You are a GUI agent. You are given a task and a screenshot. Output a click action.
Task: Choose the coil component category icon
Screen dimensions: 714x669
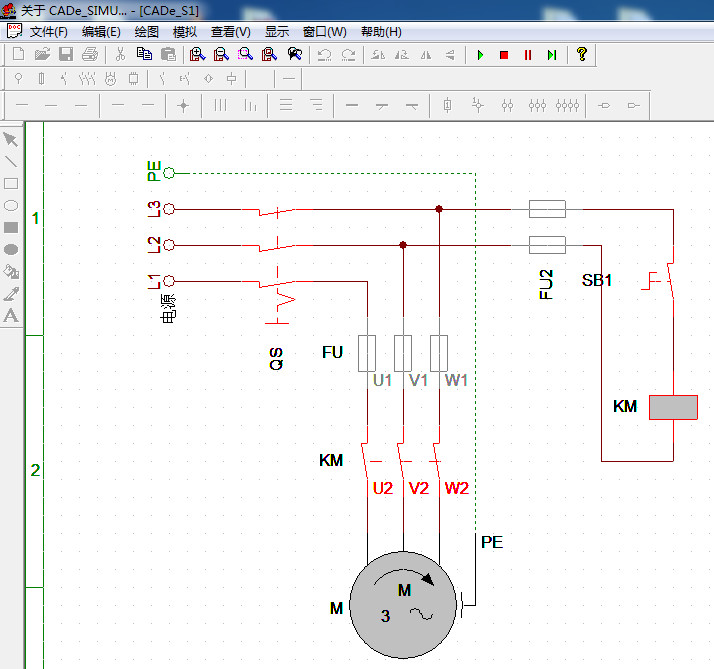click(232, 79)
